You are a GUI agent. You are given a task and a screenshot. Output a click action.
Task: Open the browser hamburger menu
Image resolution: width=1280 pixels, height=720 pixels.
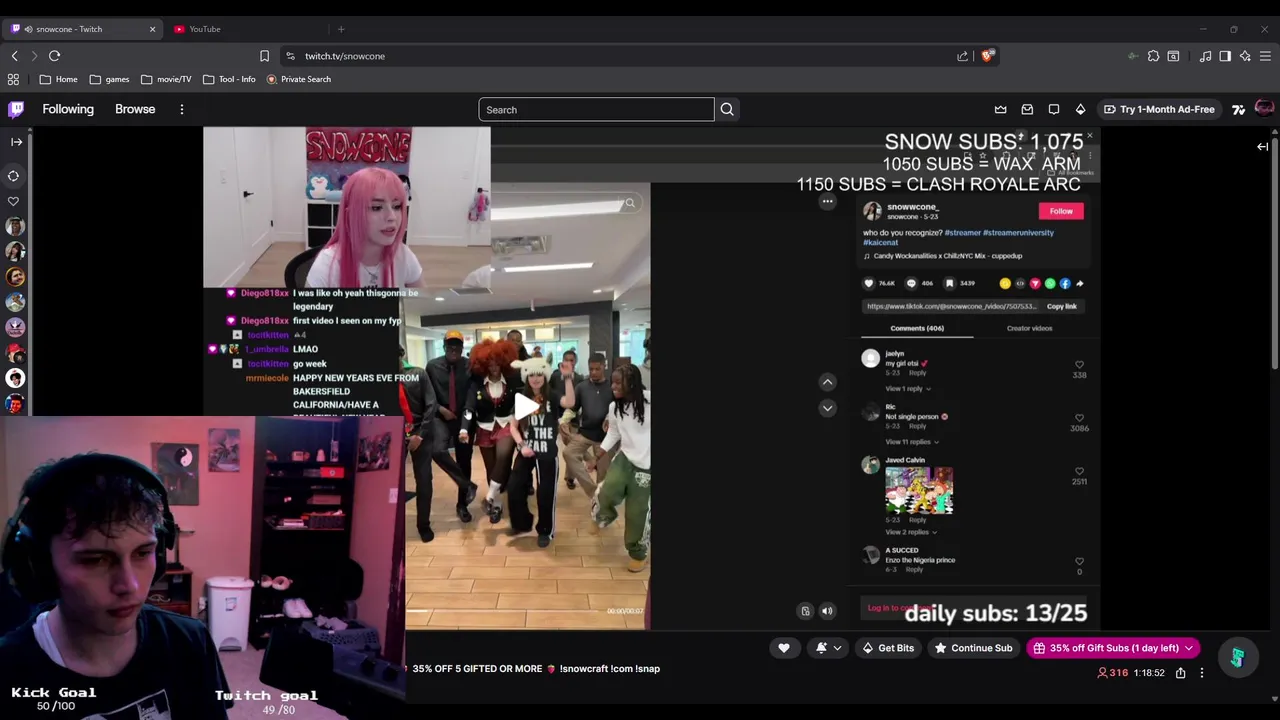(1265, 56)
